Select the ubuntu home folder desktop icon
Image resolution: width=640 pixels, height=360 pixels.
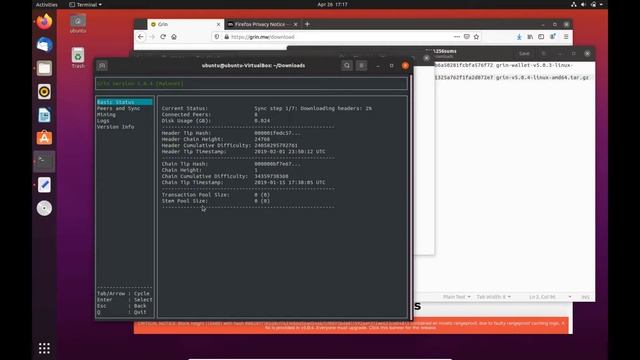click(x=78, y=24)
